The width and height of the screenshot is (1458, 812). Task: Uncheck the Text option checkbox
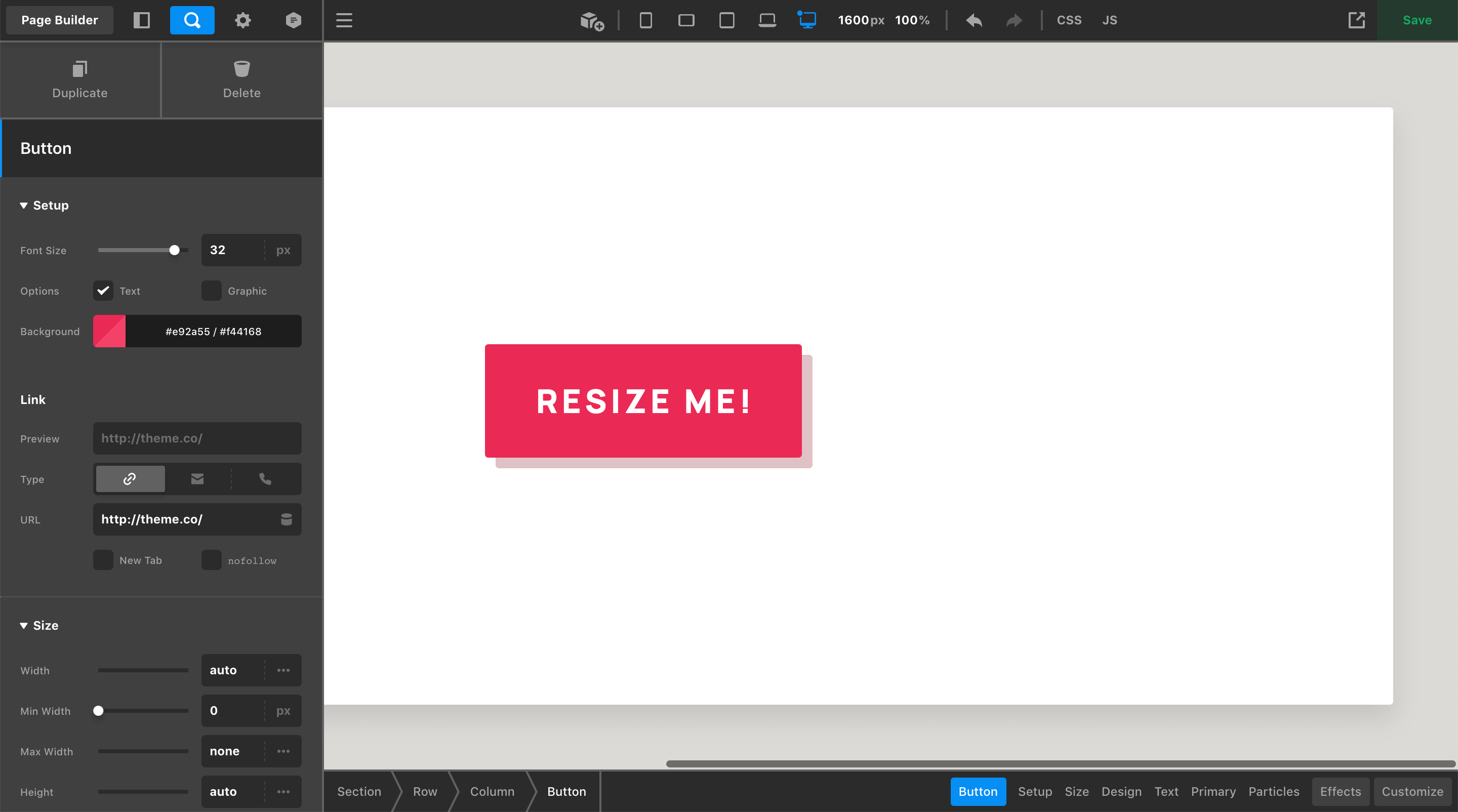click(103, 291)
